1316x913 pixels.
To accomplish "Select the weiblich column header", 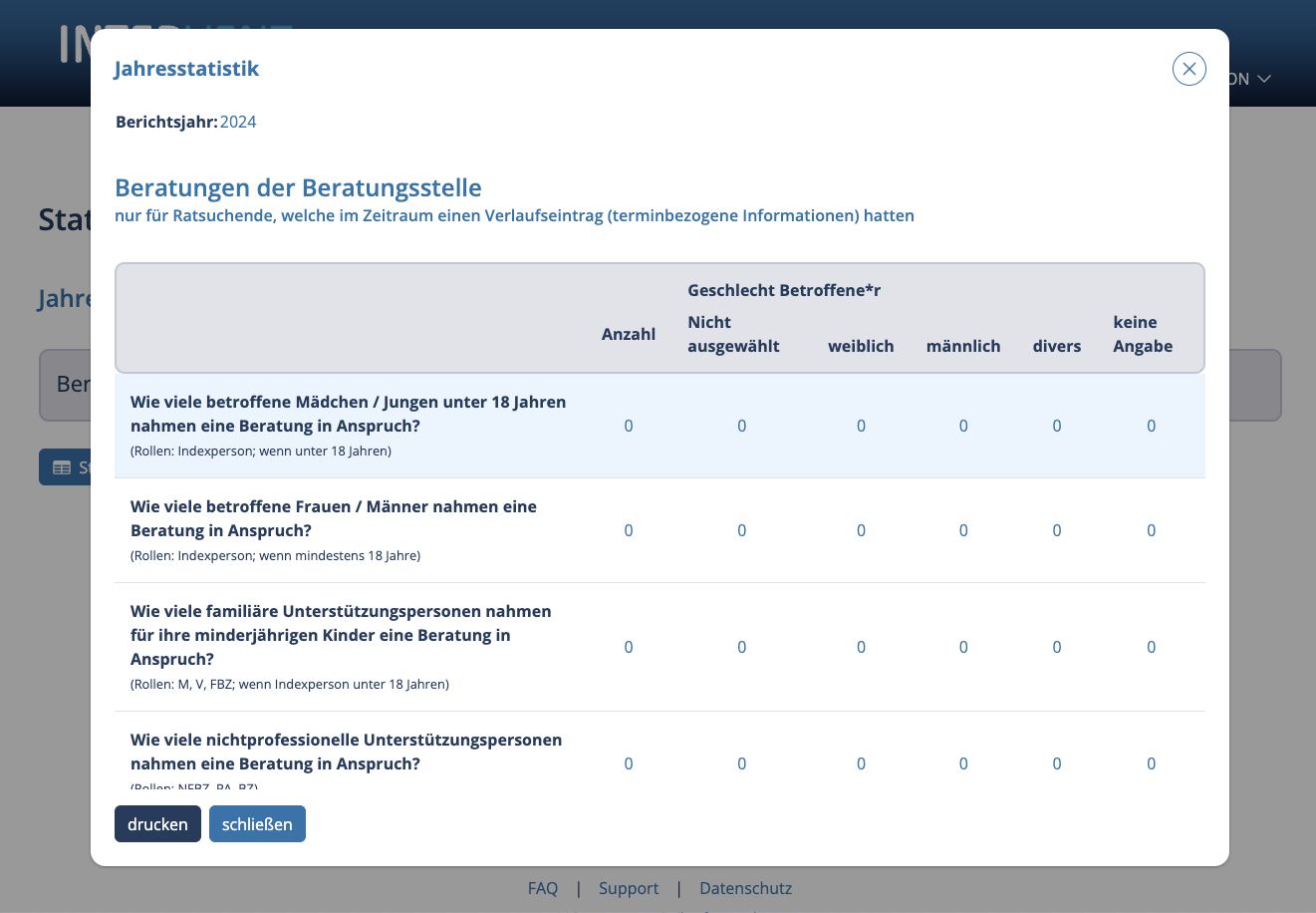I will [861, 346].
